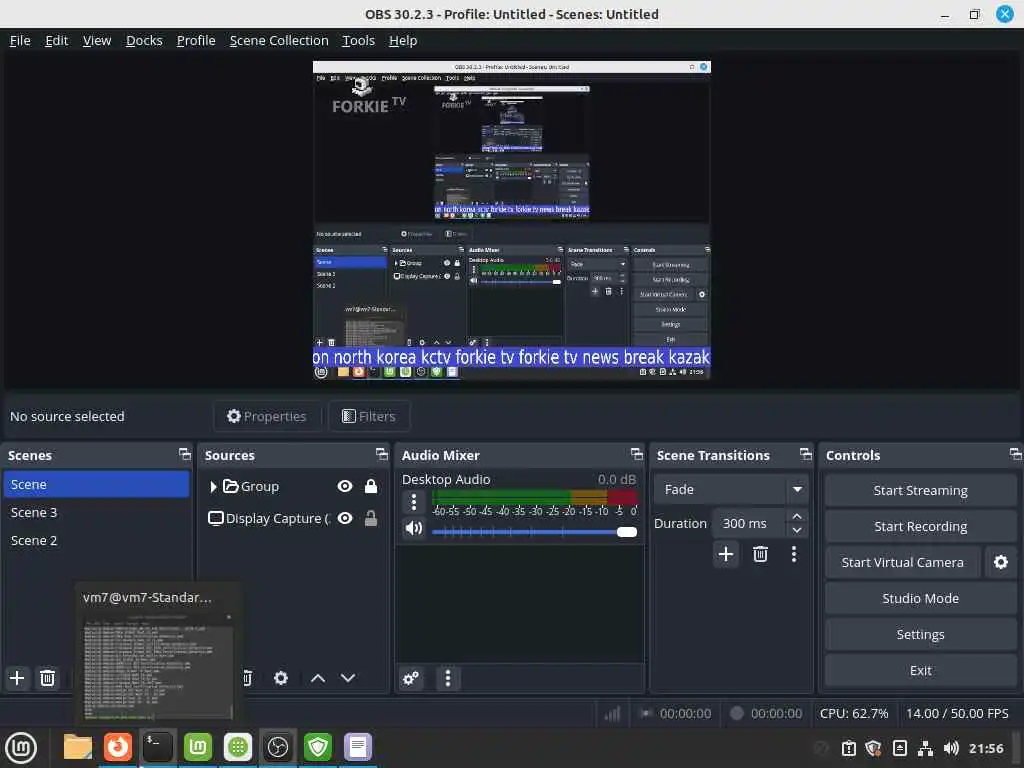Select the Display Capture source row
This screenshot has width=1024, height=768.
[x=293, y=519]
